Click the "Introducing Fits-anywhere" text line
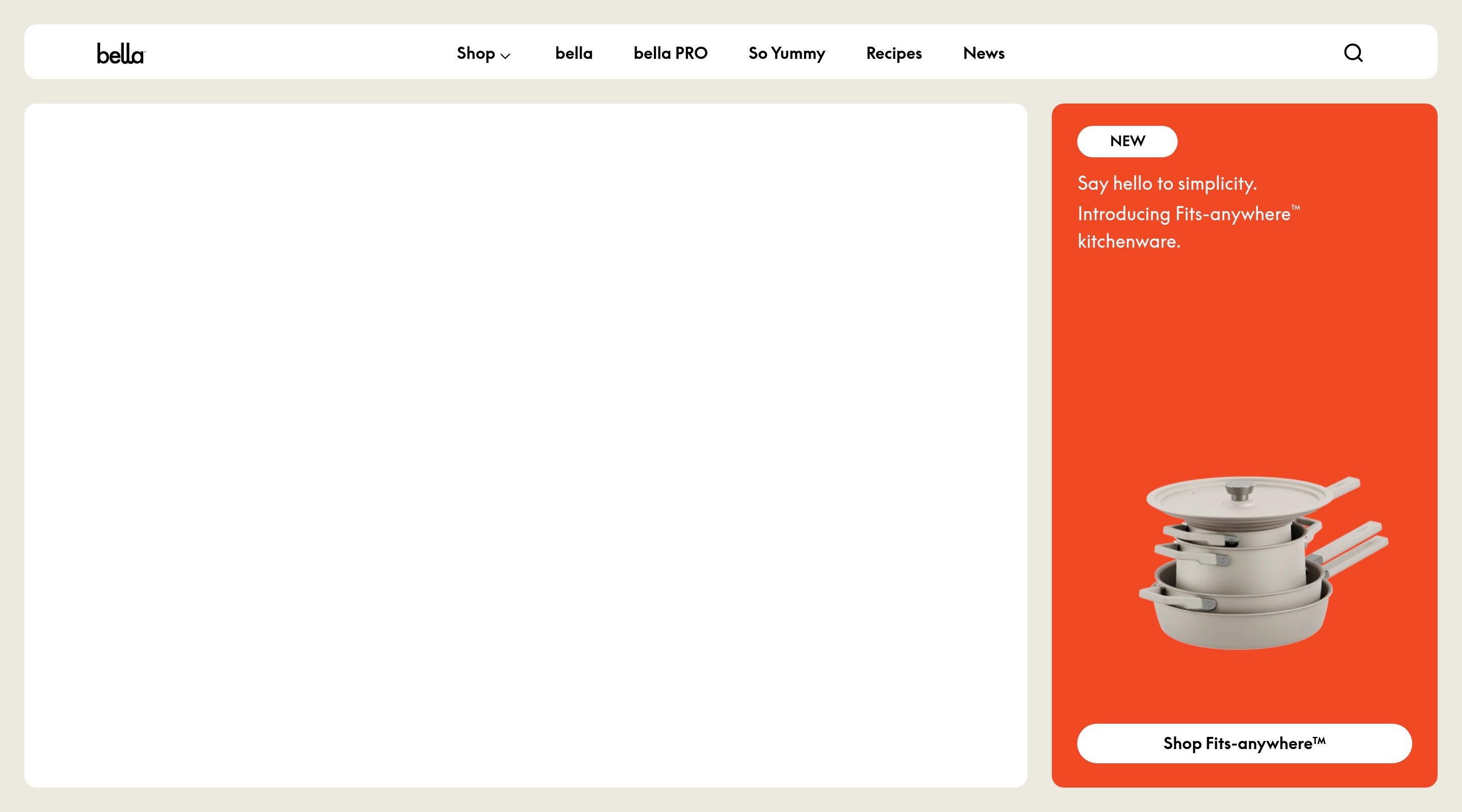 pos(1184,214)
